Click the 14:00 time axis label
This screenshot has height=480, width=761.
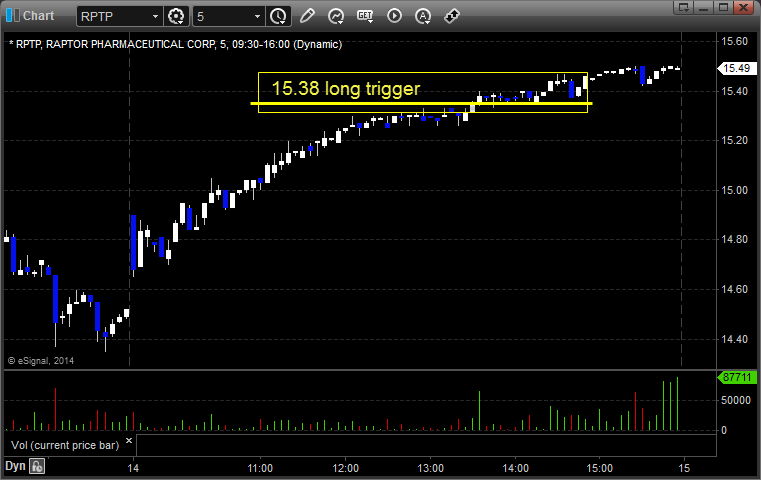(515, 468)
